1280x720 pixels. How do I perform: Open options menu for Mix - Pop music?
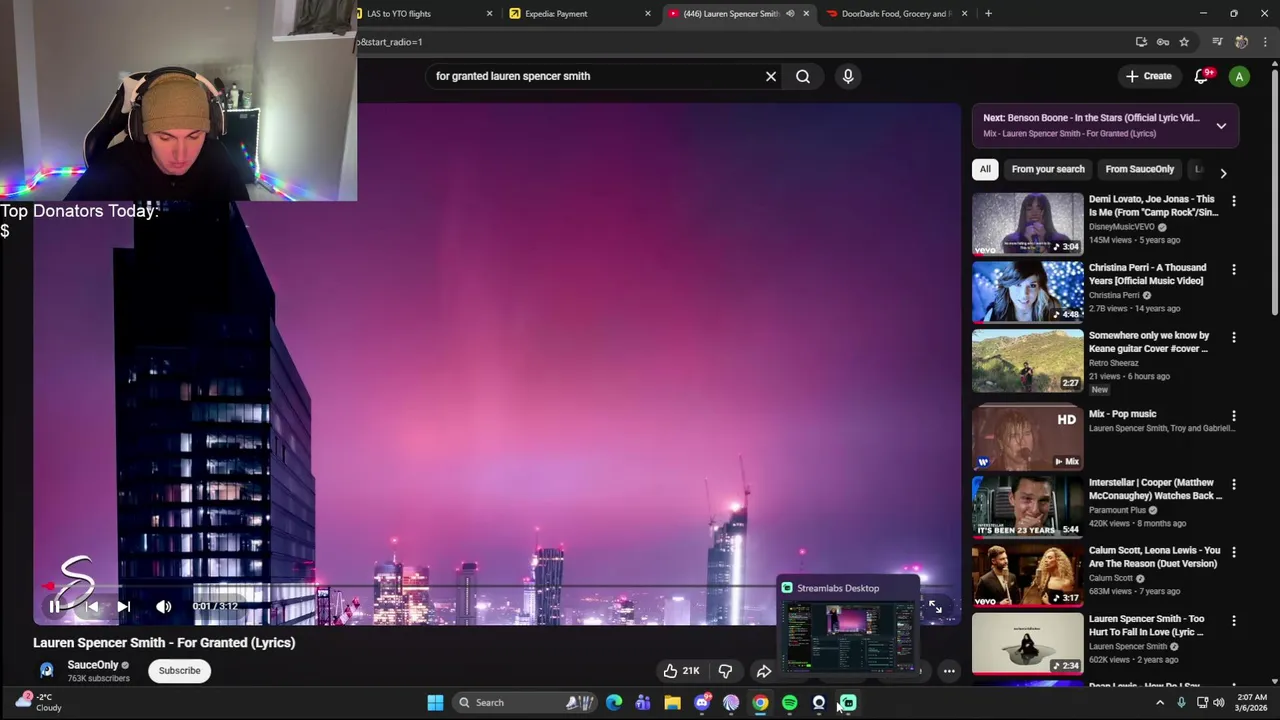click(x=1233, y=416)
